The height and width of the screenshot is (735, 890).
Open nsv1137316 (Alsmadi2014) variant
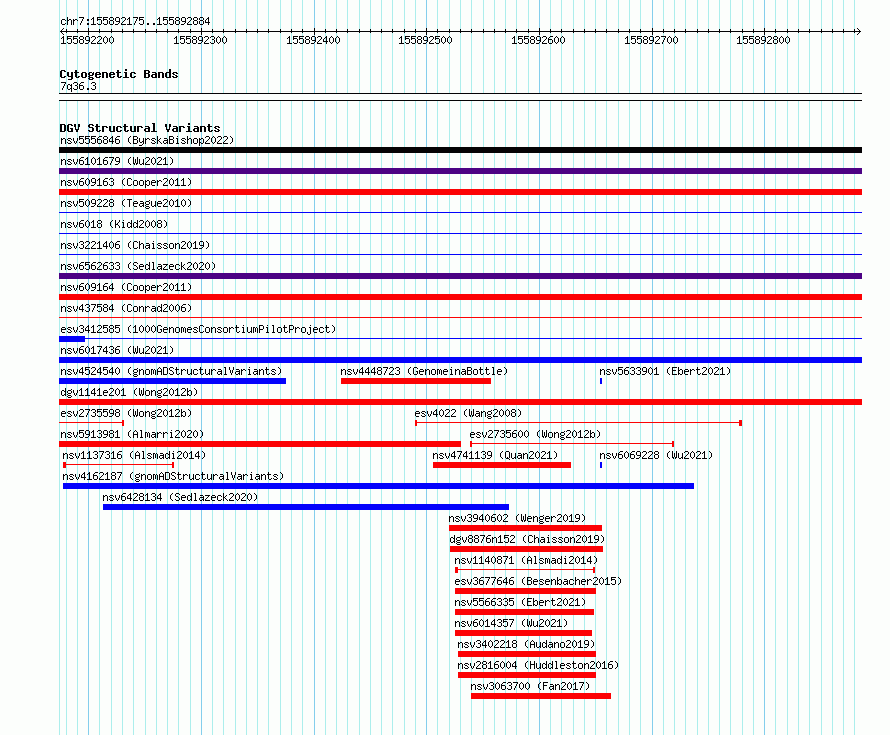pyautogui.click(x=134, y=455)
